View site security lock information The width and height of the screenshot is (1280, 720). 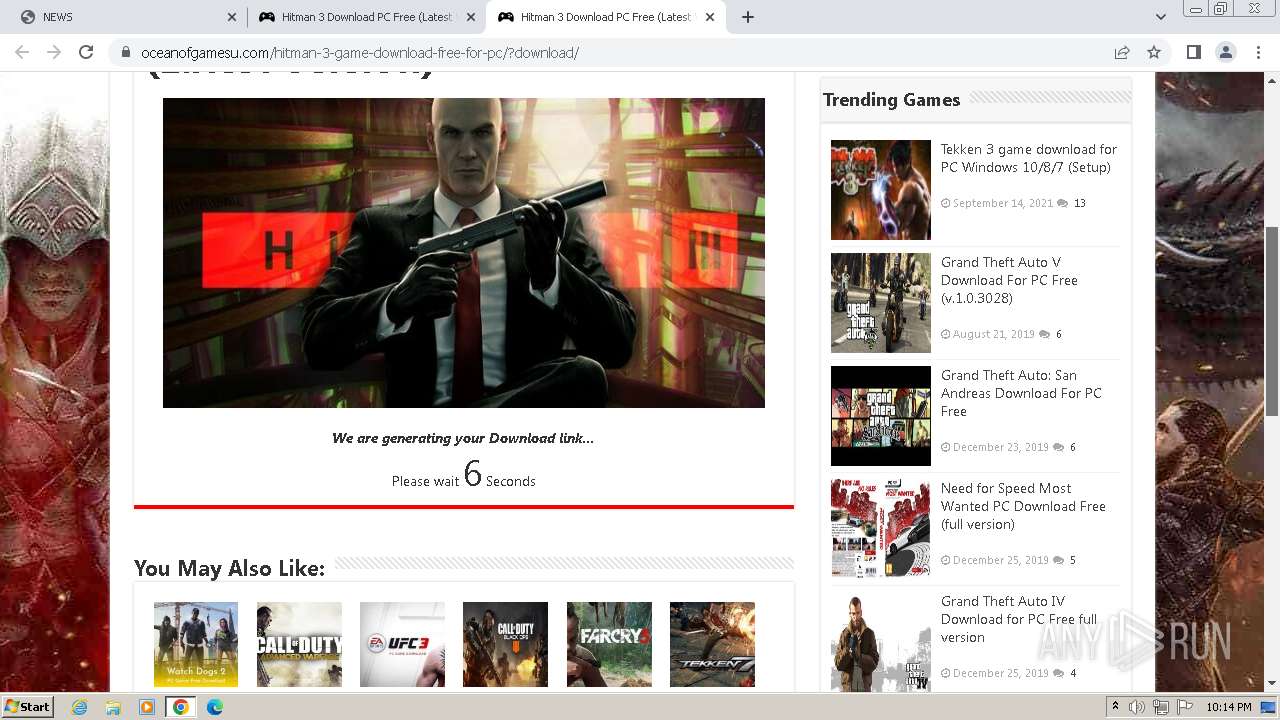click(126, 53)
